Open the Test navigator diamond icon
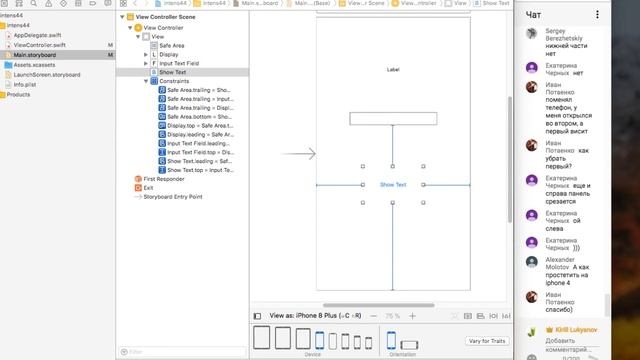 63,3
